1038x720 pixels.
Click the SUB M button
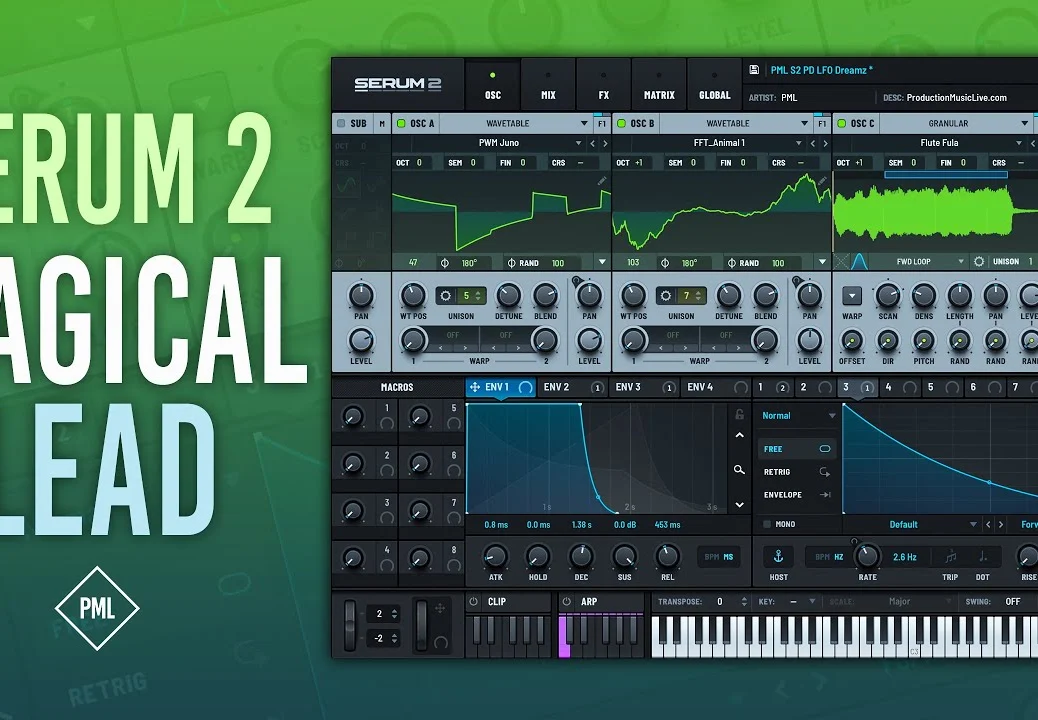pyautogui.click(x=382, y=123)
